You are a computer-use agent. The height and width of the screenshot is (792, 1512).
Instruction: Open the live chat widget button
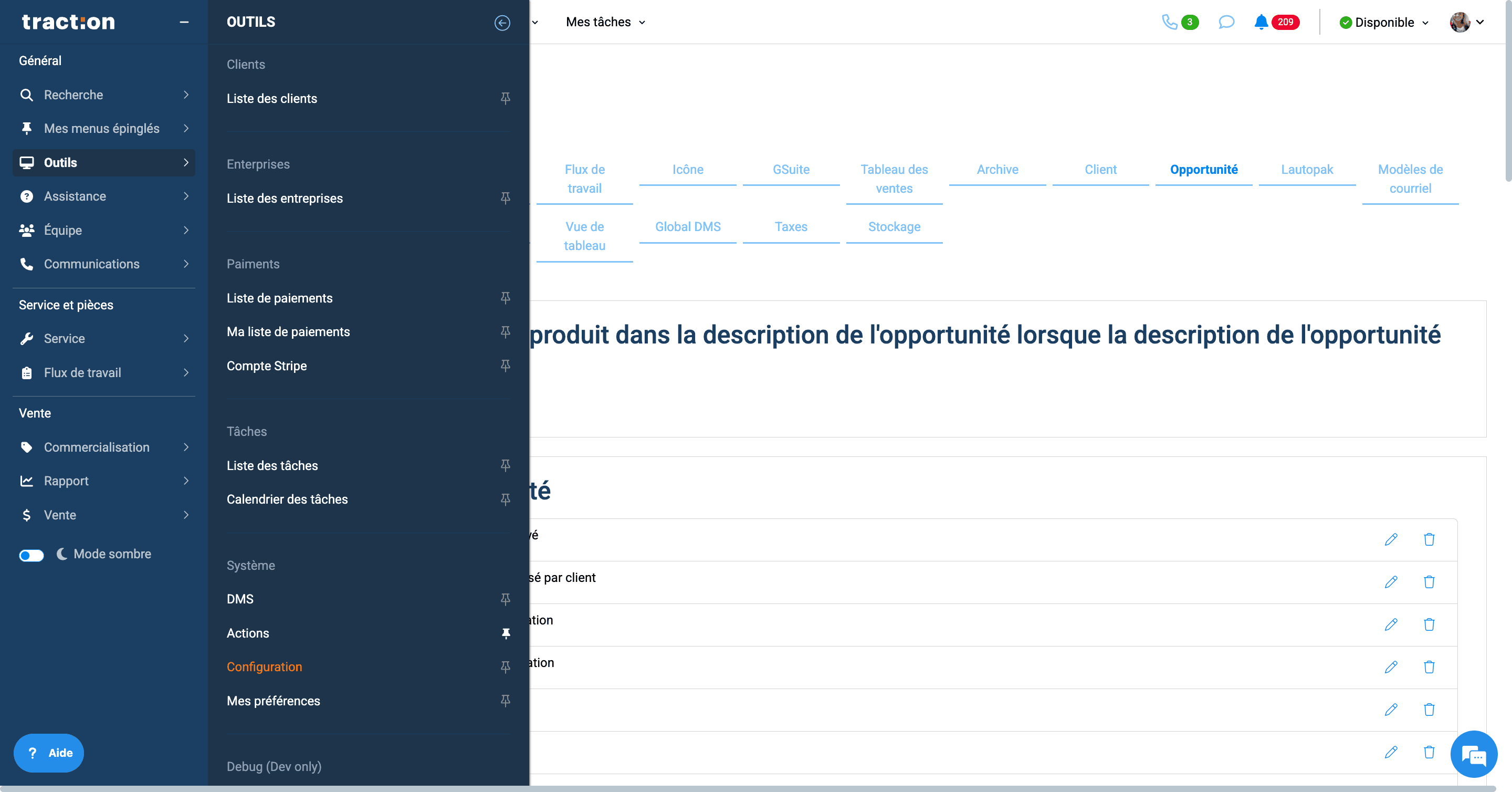[1473, 754]
